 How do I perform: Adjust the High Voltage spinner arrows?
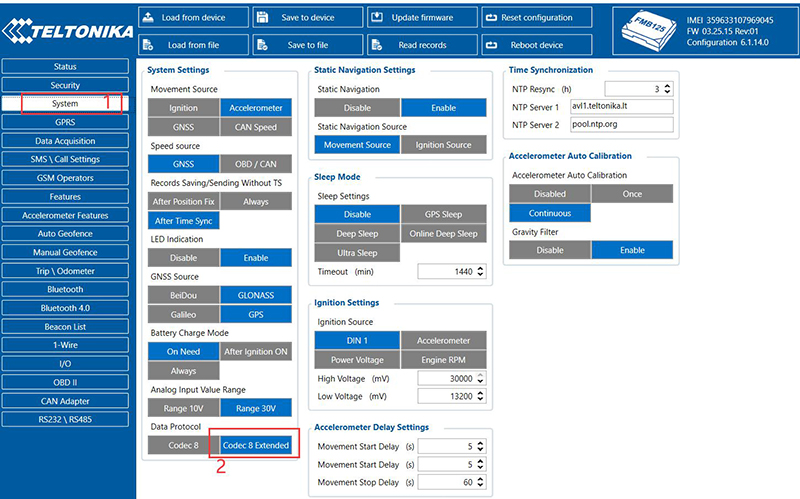point(480,378)
